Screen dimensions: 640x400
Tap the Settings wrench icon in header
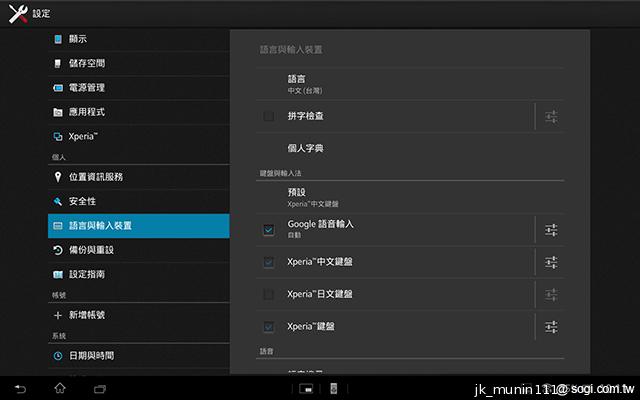(18, 13)
